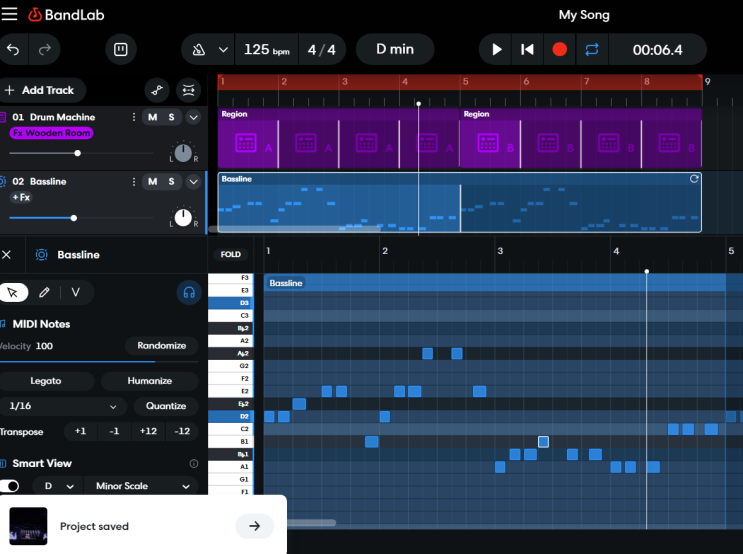
Task: Open the hamburger main menu
Action: [9, 15]
